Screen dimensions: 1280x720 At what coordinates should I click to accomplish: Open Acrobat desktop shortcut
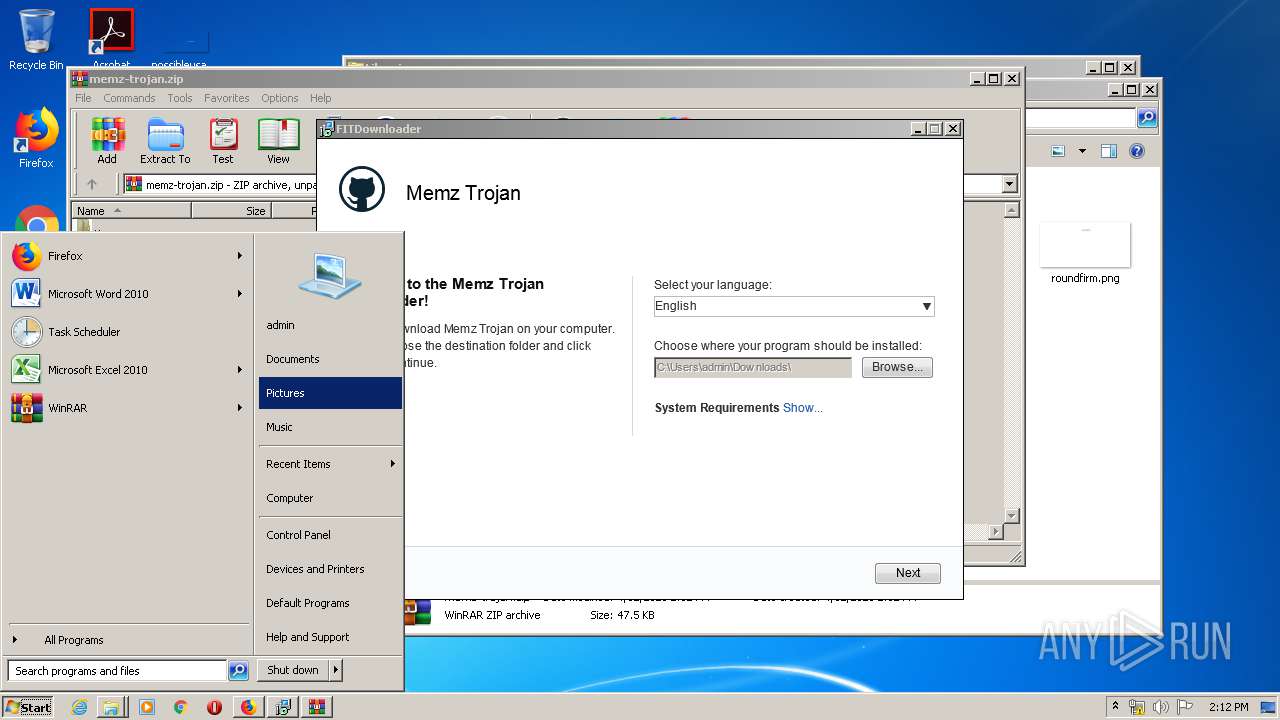click(112, 37)
